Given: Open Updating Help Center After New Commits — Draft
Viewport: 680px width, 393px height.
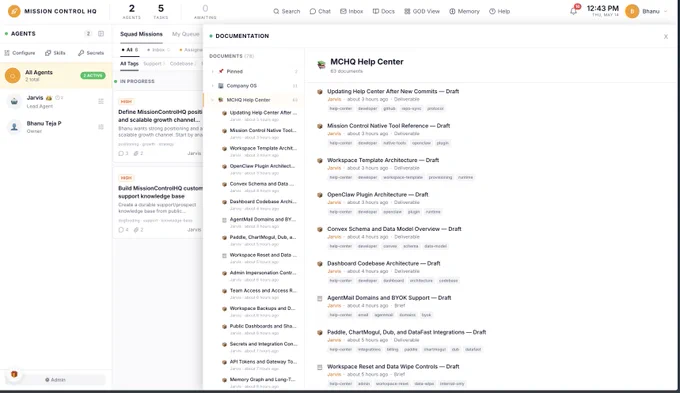Looking at the screenshot, I should pyautogui.click(x=393, y=91).
